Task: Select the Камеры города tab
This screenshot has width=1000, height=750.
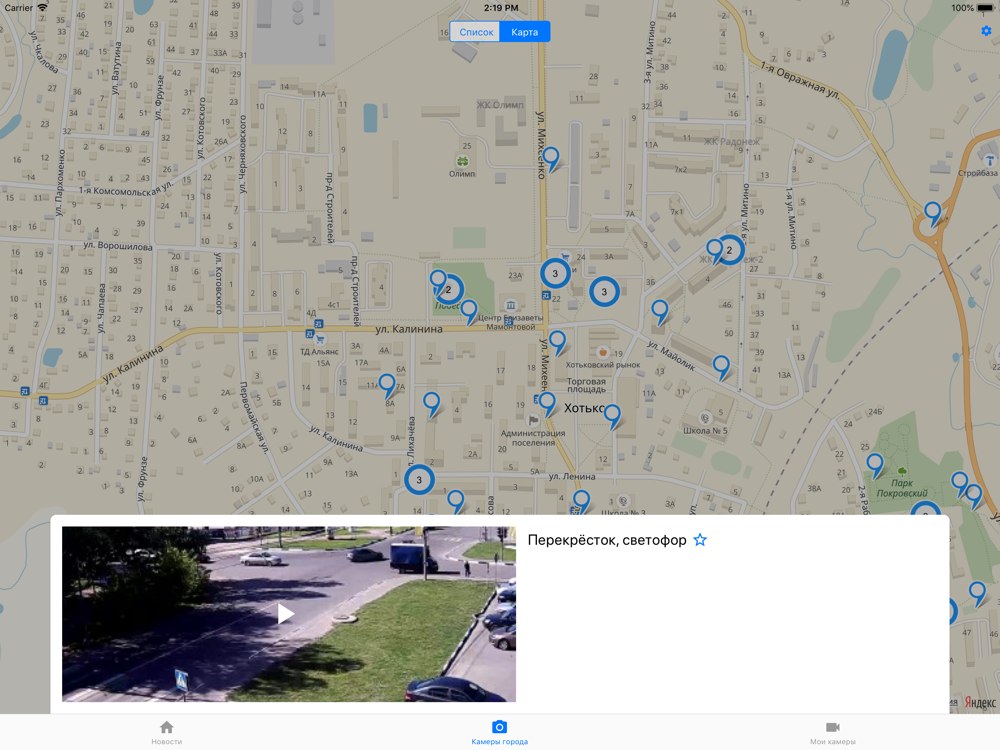Action: [499, 732]
